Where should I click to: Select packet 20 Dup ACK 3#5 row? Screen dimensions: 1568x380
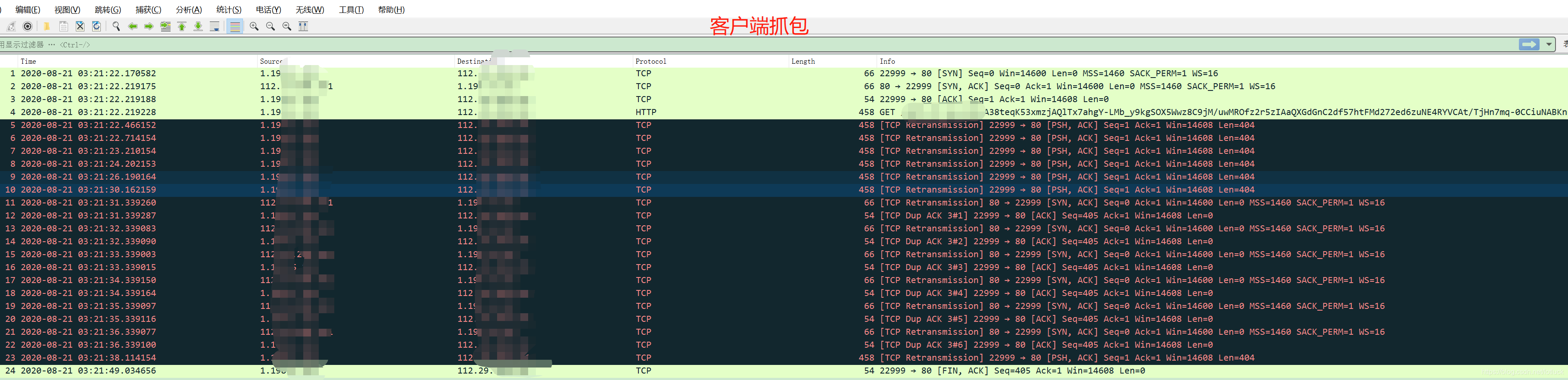pos(784,319)
